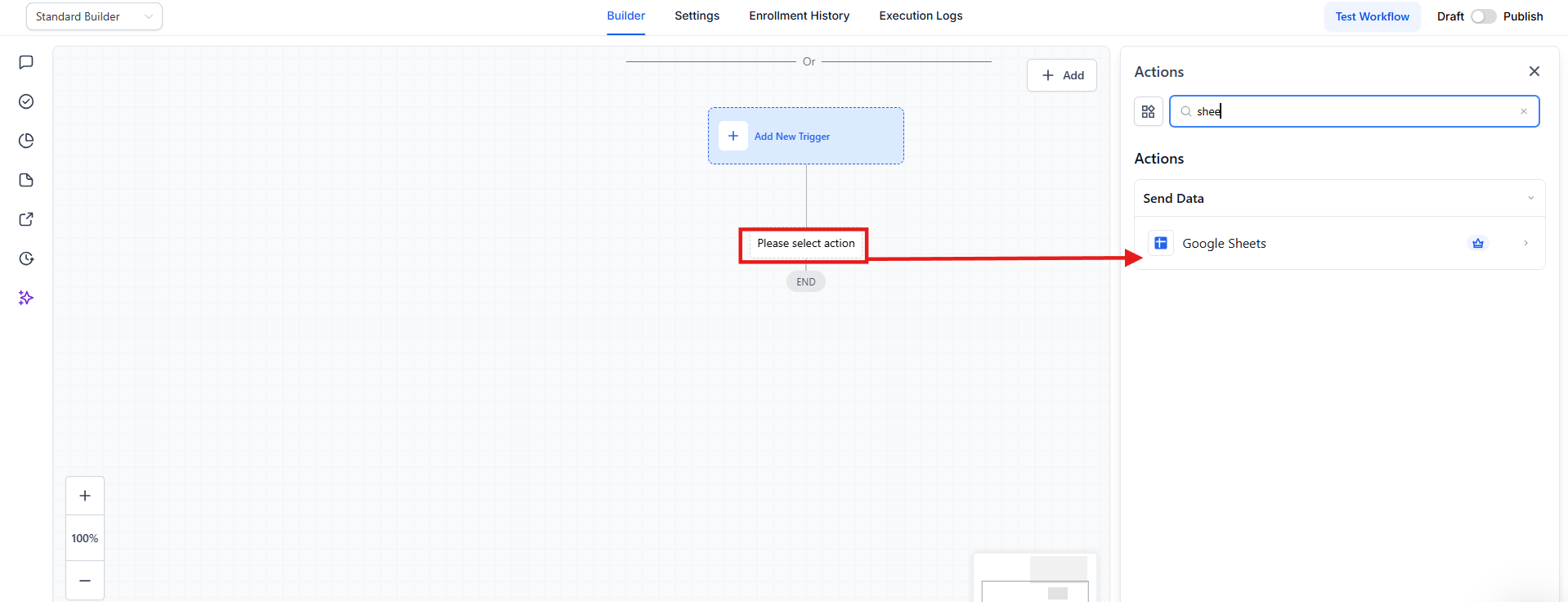The width and height of the screenshot is (1568, 602).
Task: Zoom in on the workflow canvas
Action: pyautogui.click(x=85, y=496)
